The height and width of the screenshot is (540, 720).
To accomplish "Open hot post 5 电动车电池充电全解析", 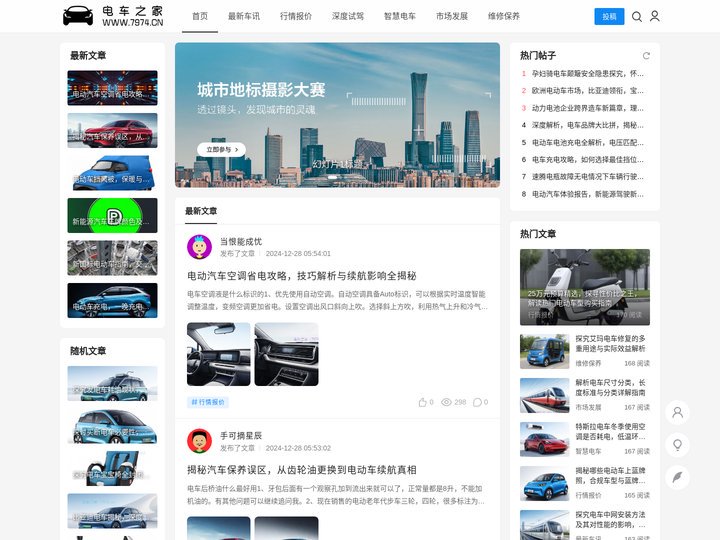I will tap(587, 142).
